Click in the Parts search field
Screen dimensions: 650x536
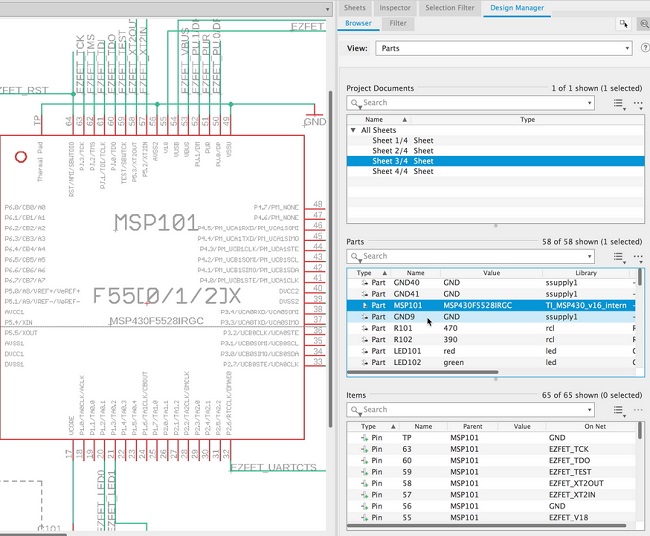pos(471,257)
